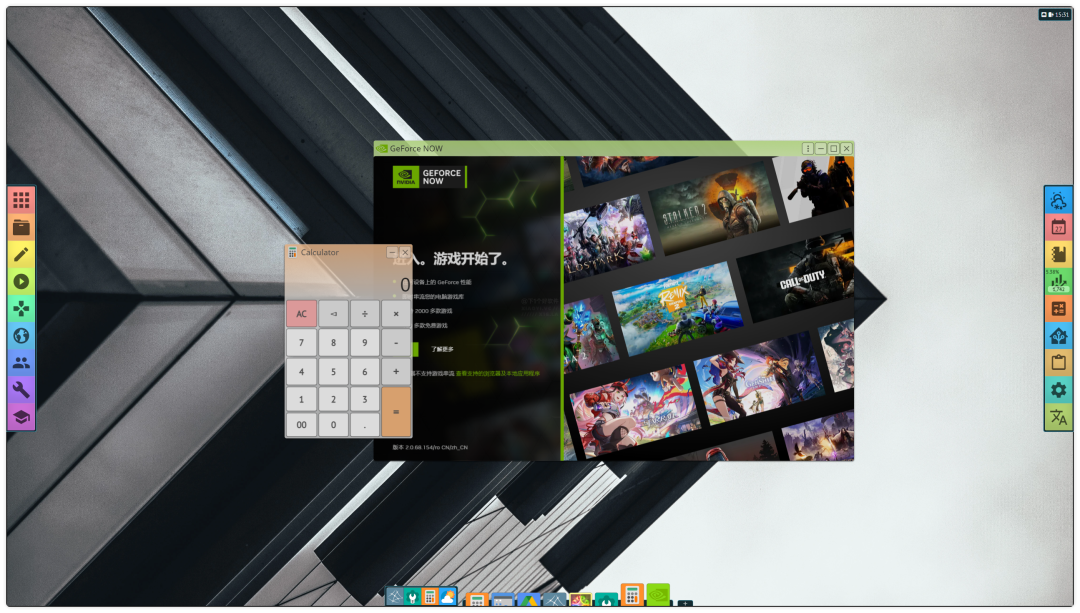
Task: Open the calculator widget in right panel
Action: coord(1059,309)
